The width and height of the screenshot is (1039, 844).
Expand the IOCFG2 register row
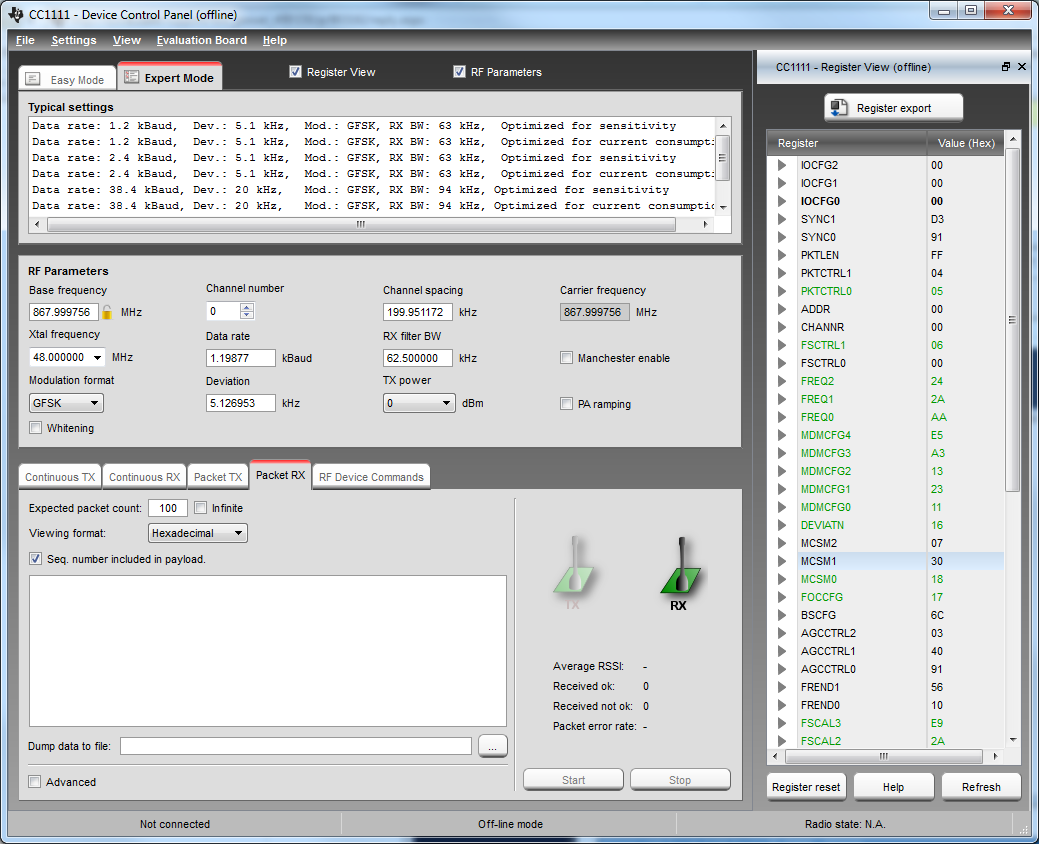[782, 165]
